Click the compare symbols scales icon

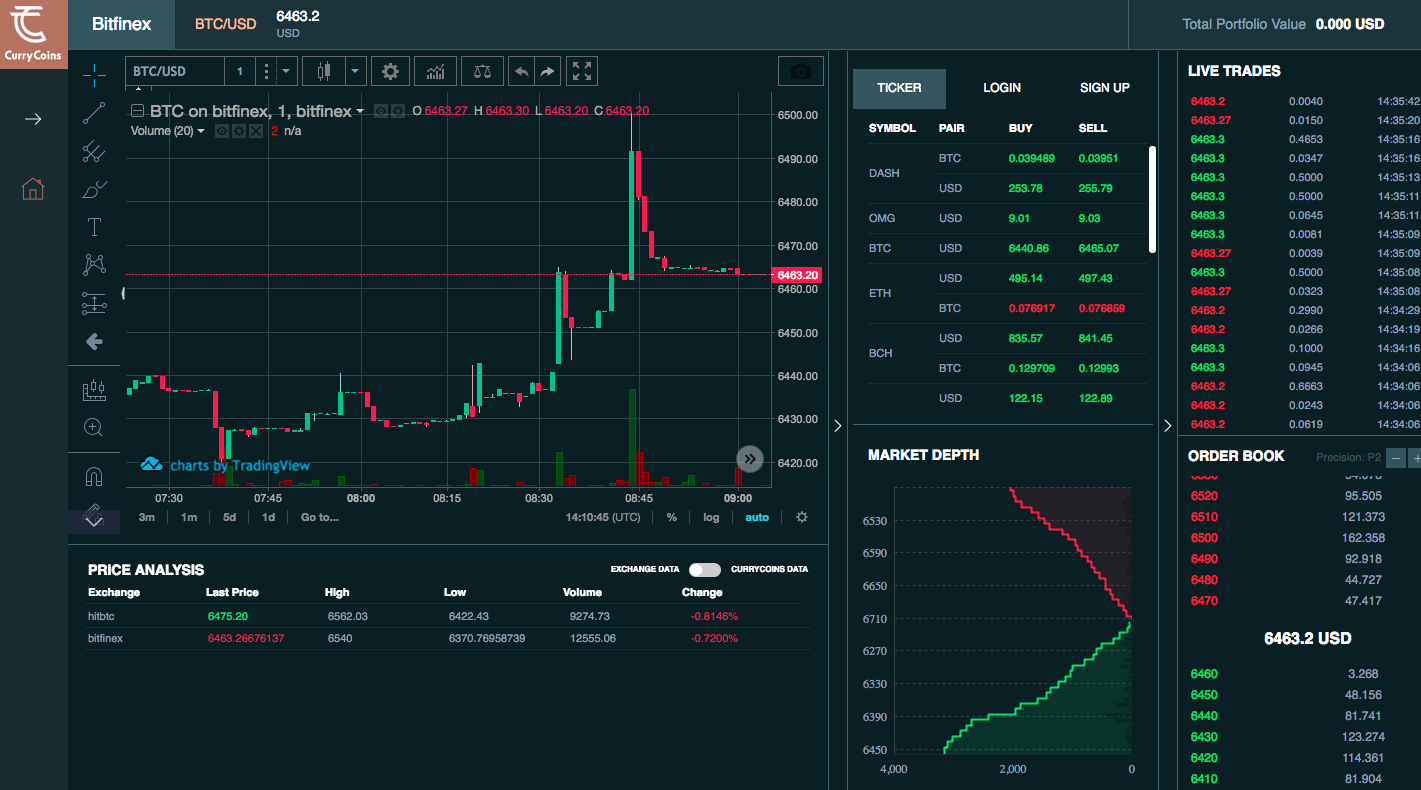click(482, 71)
